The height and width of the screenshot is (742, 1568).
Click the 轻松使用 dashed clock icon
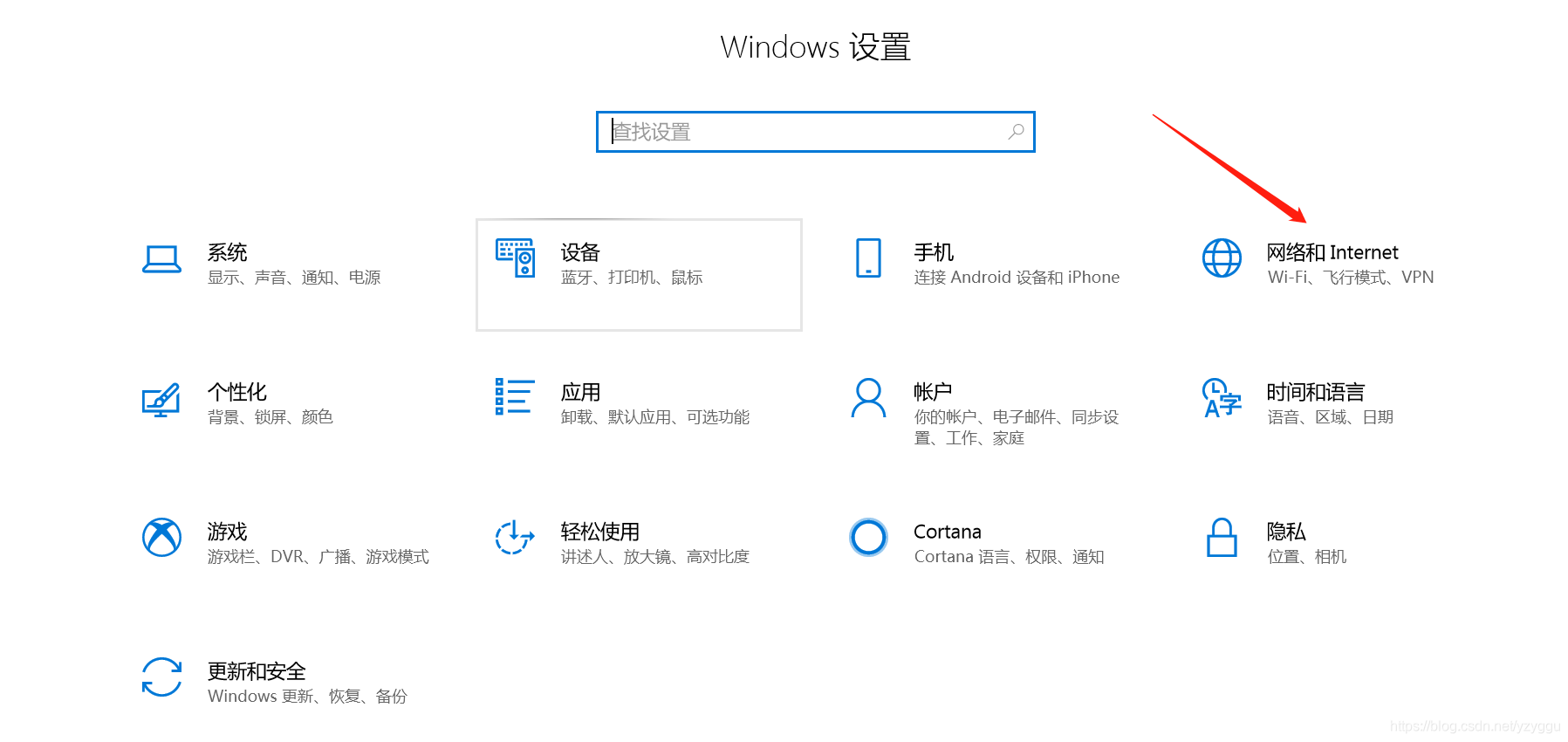[515, 537]
